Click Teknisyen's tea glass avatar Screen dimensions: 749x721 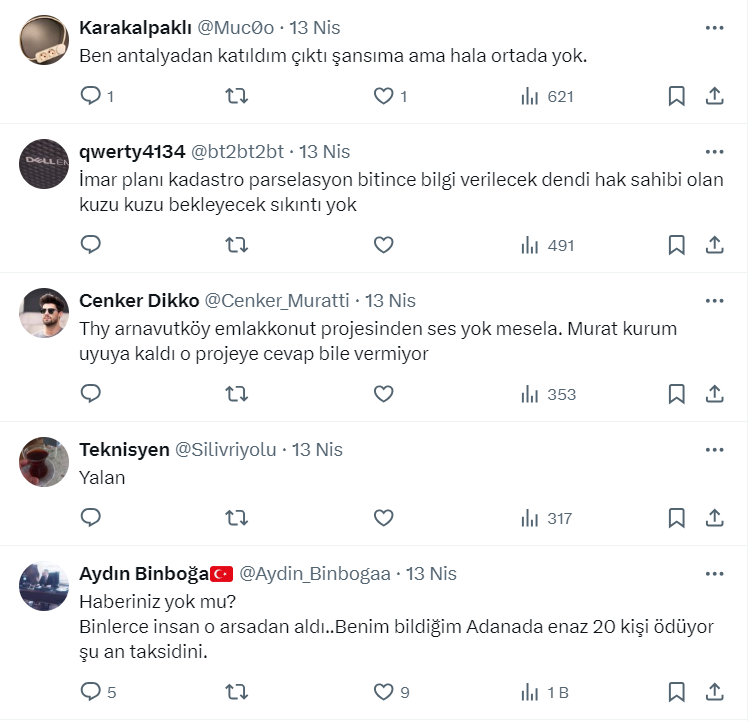pos(44,462)
